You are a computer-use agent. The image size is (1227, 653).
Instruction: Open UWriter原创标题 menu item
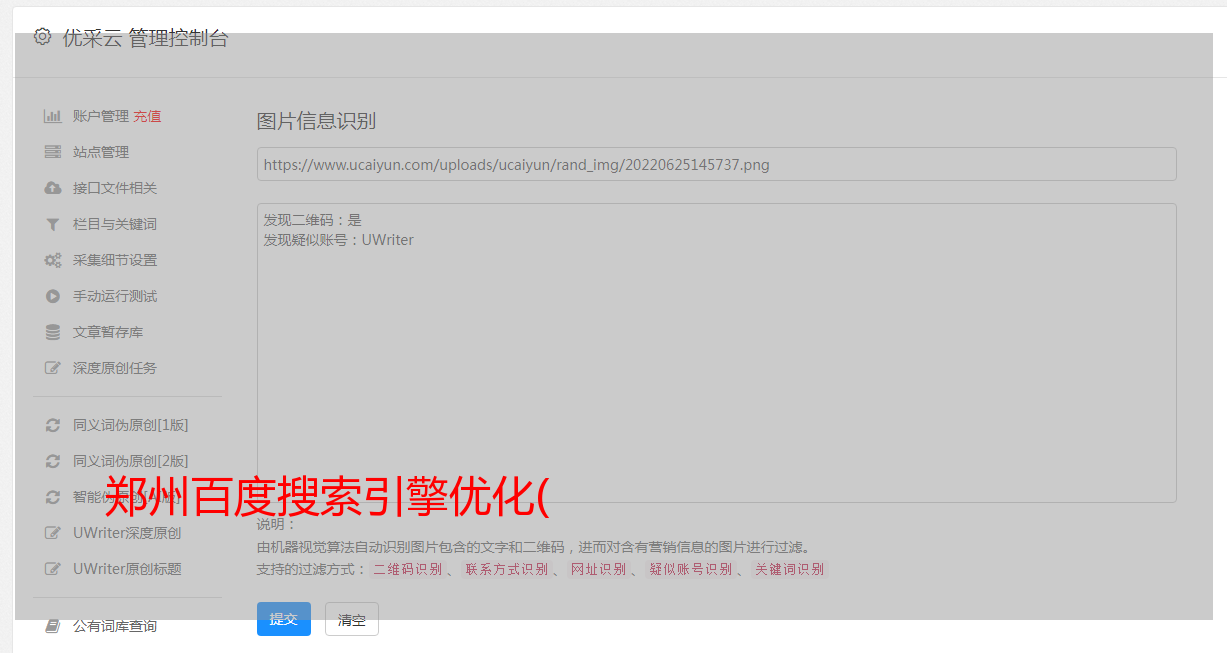127,569
